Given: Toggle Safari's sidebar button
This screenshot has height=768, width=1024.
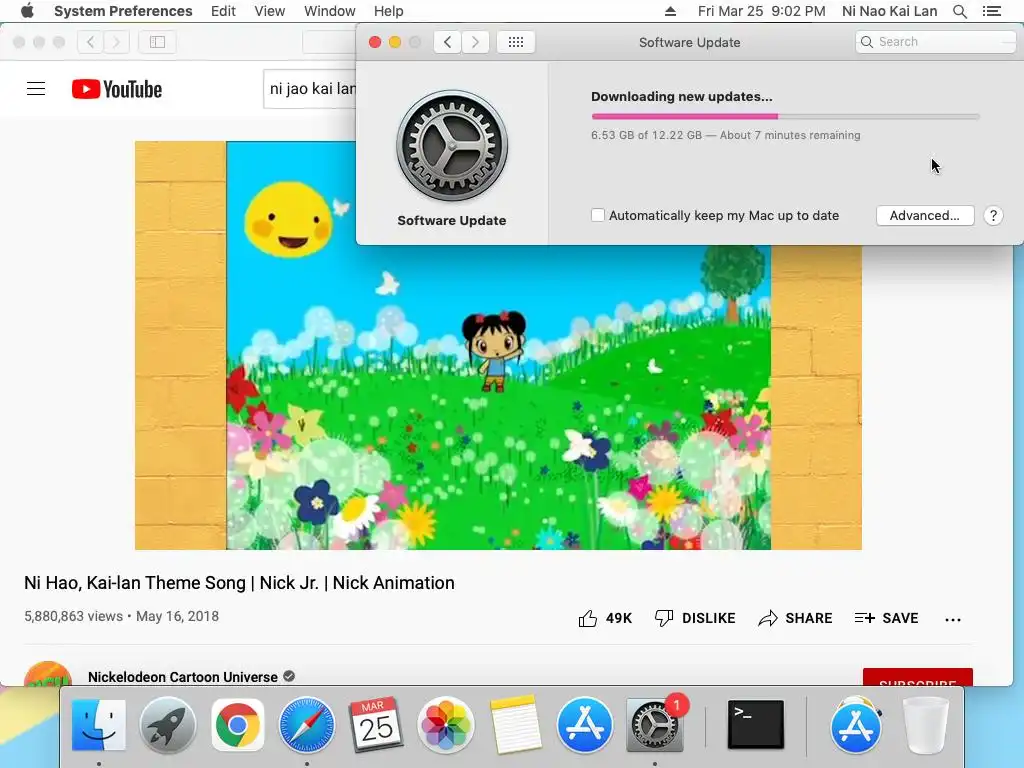Looking at the screenshot, I should coord(157,42).
